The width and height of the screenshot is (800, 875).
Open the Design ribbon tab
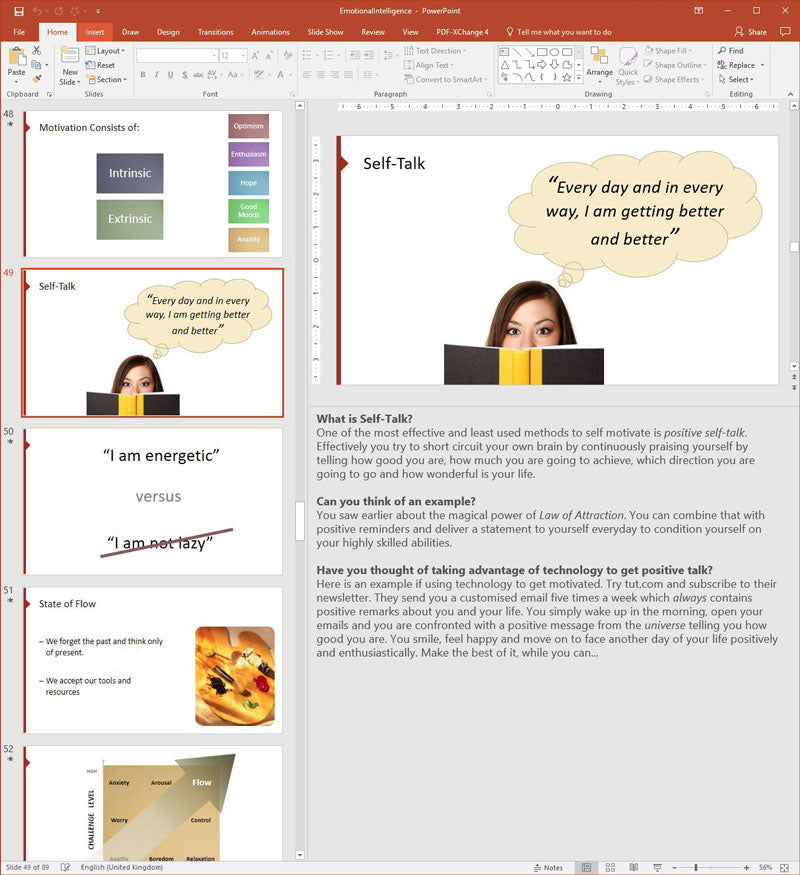tap(168, 32)
